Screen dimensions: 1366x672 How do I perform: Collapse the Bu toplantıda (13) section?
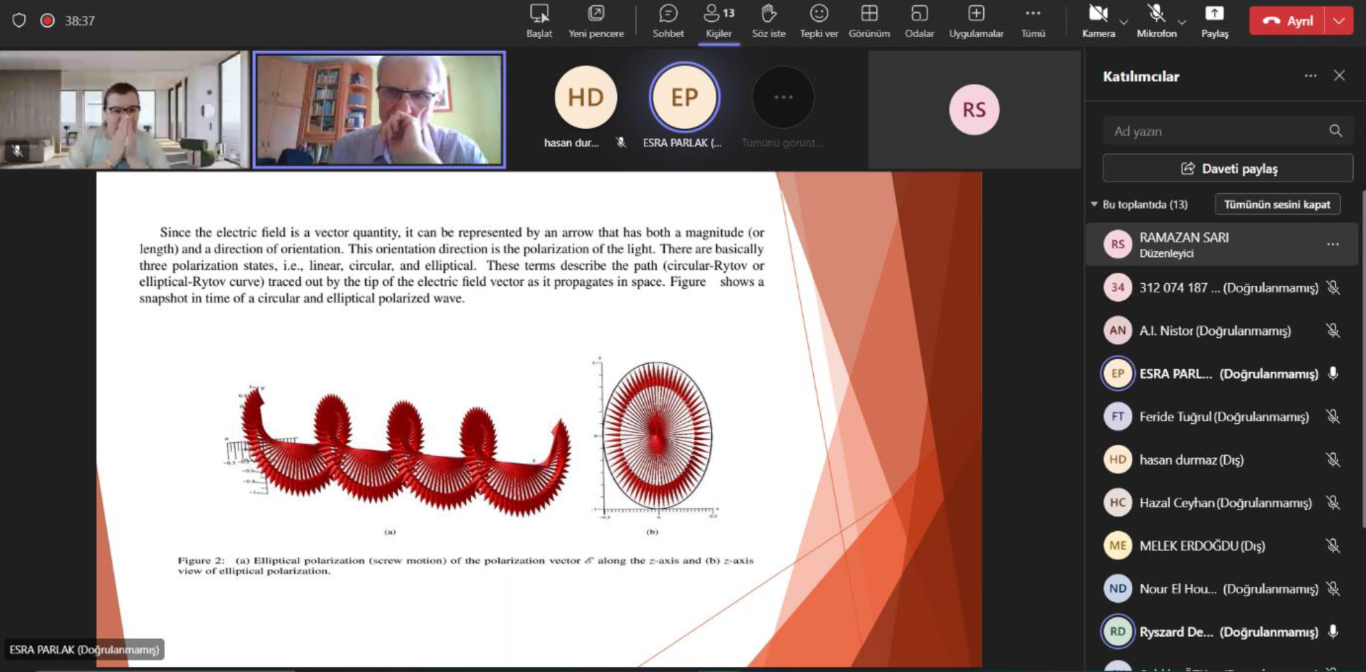coord(1094,205)
